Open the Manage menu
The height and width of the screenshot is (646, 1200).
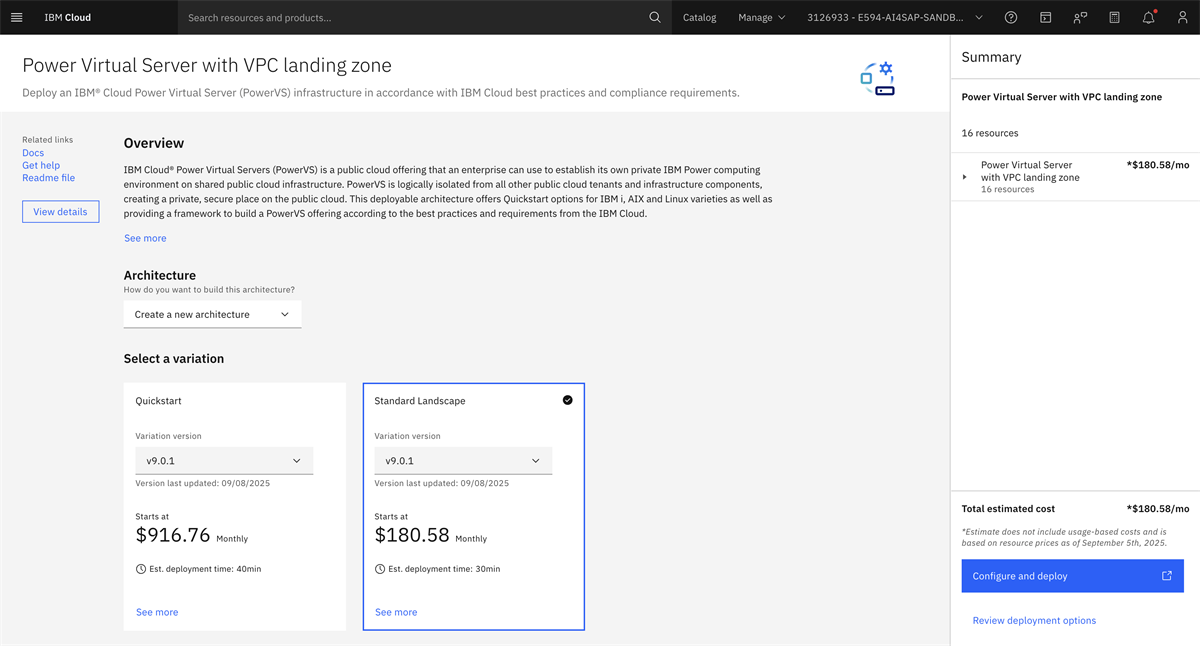pyautogui.click(x=761, y=17)
